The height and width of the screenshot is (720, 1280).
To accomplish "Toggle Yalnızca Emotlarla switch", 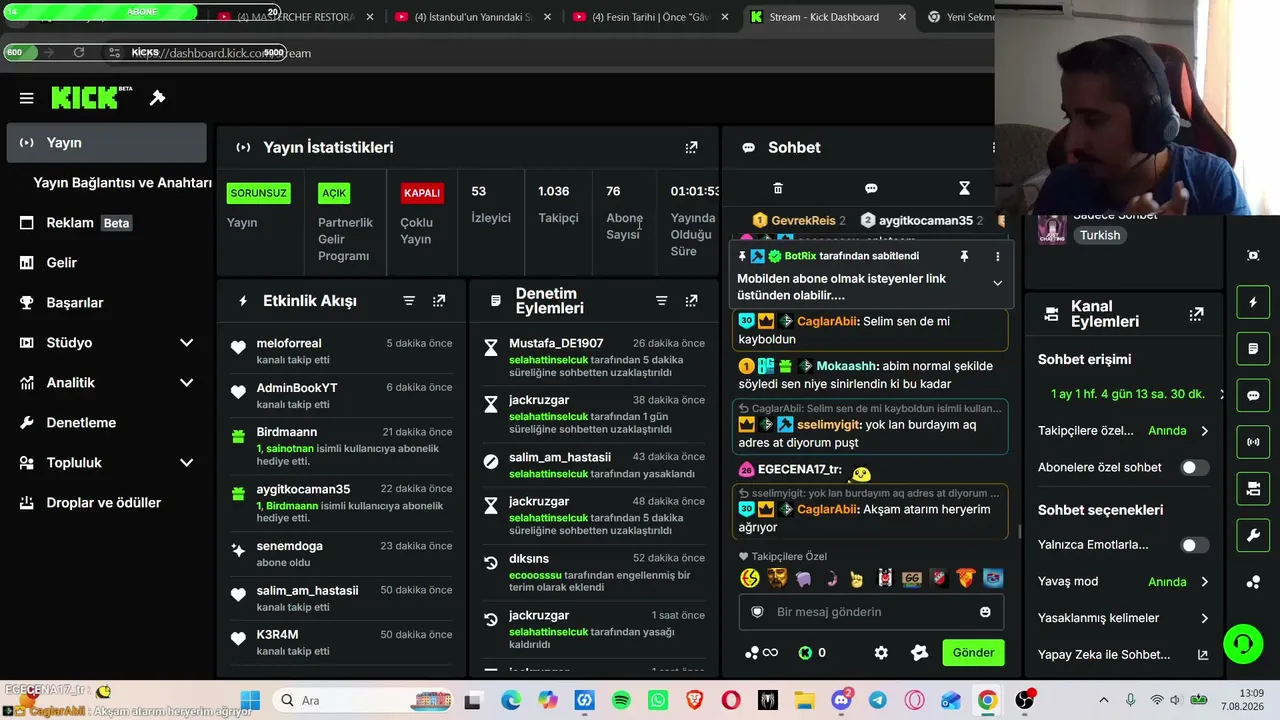I will tap(1195, 545).
